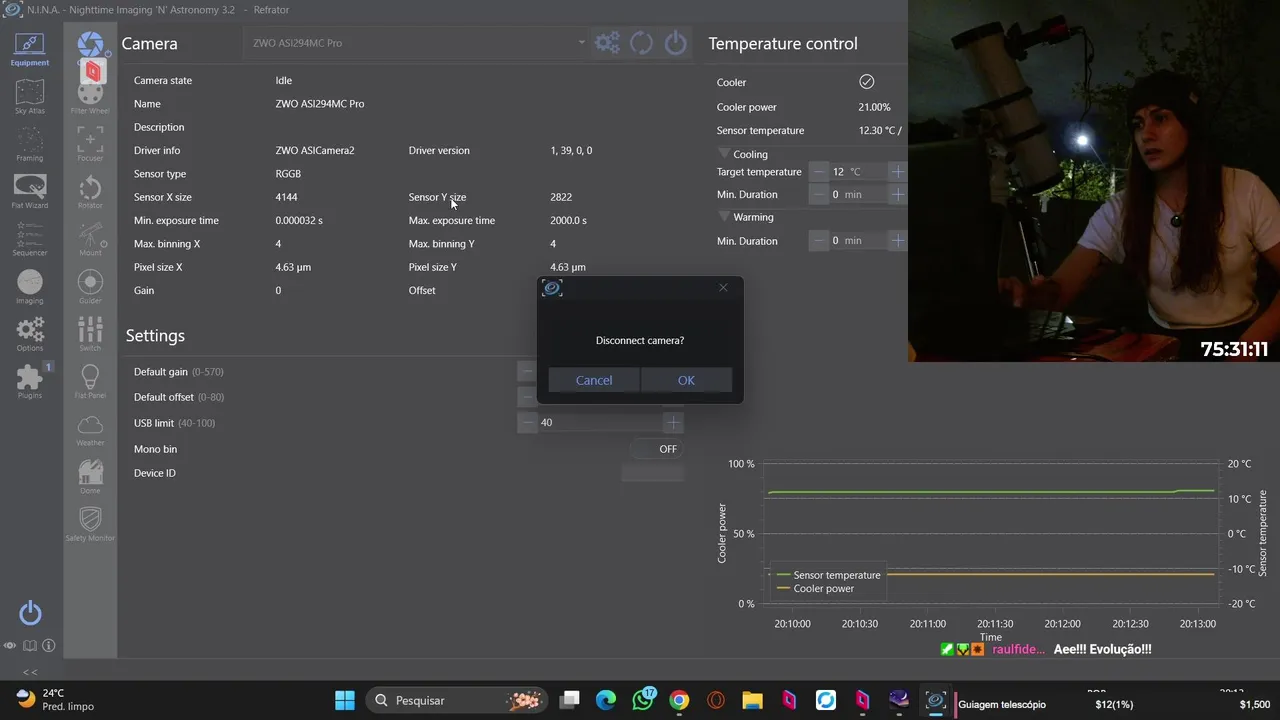The image size is (1280, 720).
Task: Open the Sky Atlas tab
Action: [x=30, y=97]
